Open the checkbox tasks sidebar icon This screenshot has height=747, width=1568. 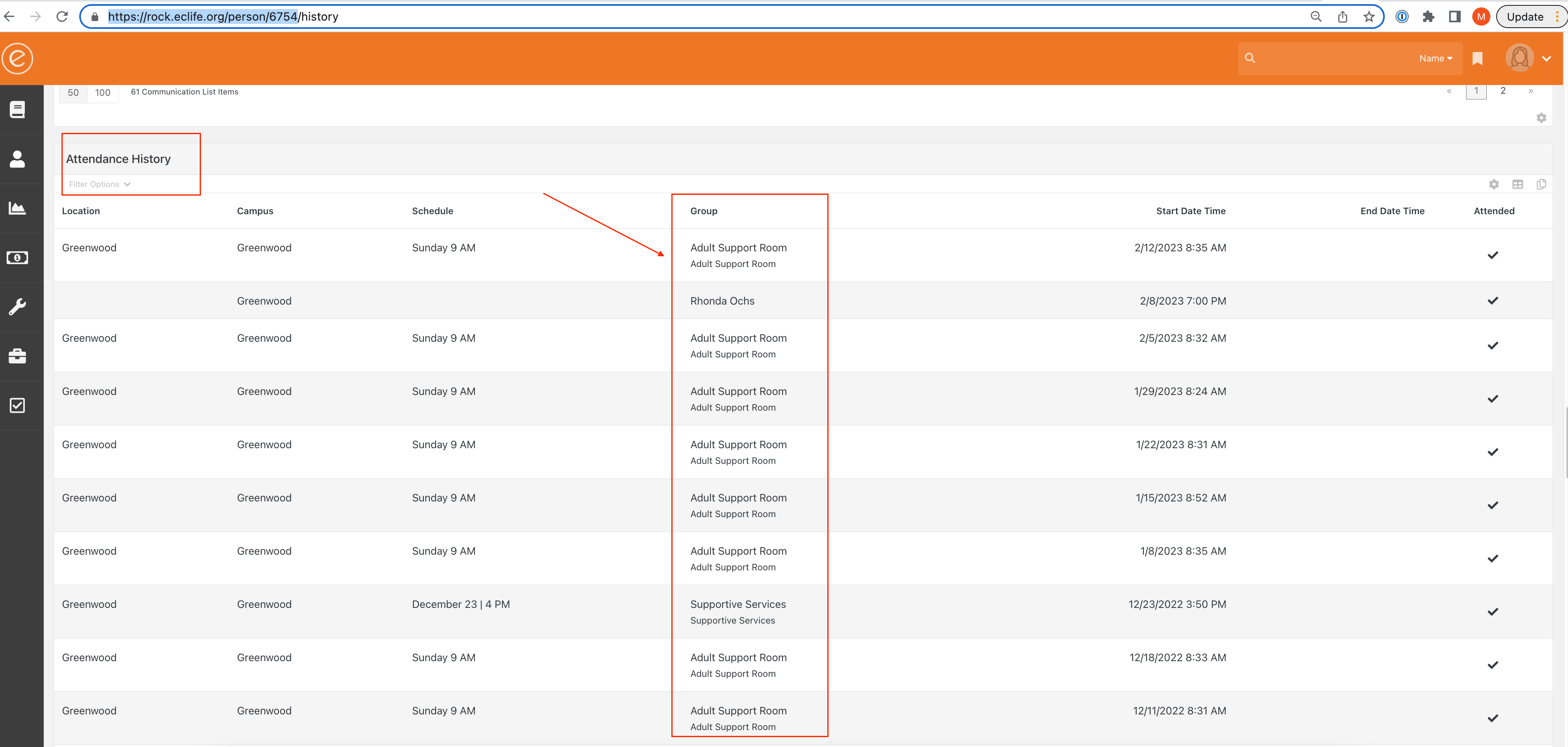point(17,405)
